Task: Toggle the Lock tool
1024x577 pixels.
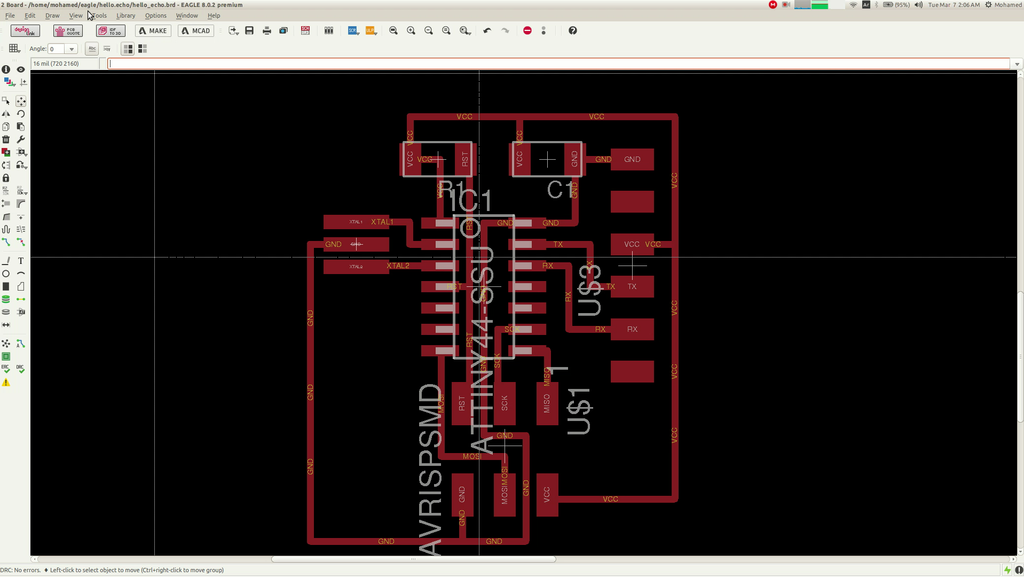Action: (6, 178)
